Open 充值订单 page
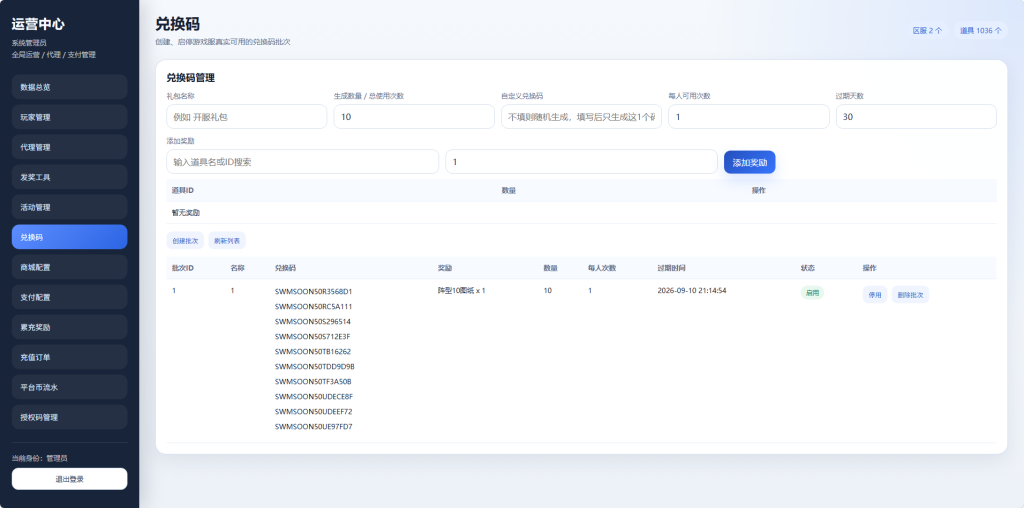1024x508 pixels. [x=69, y=357]
